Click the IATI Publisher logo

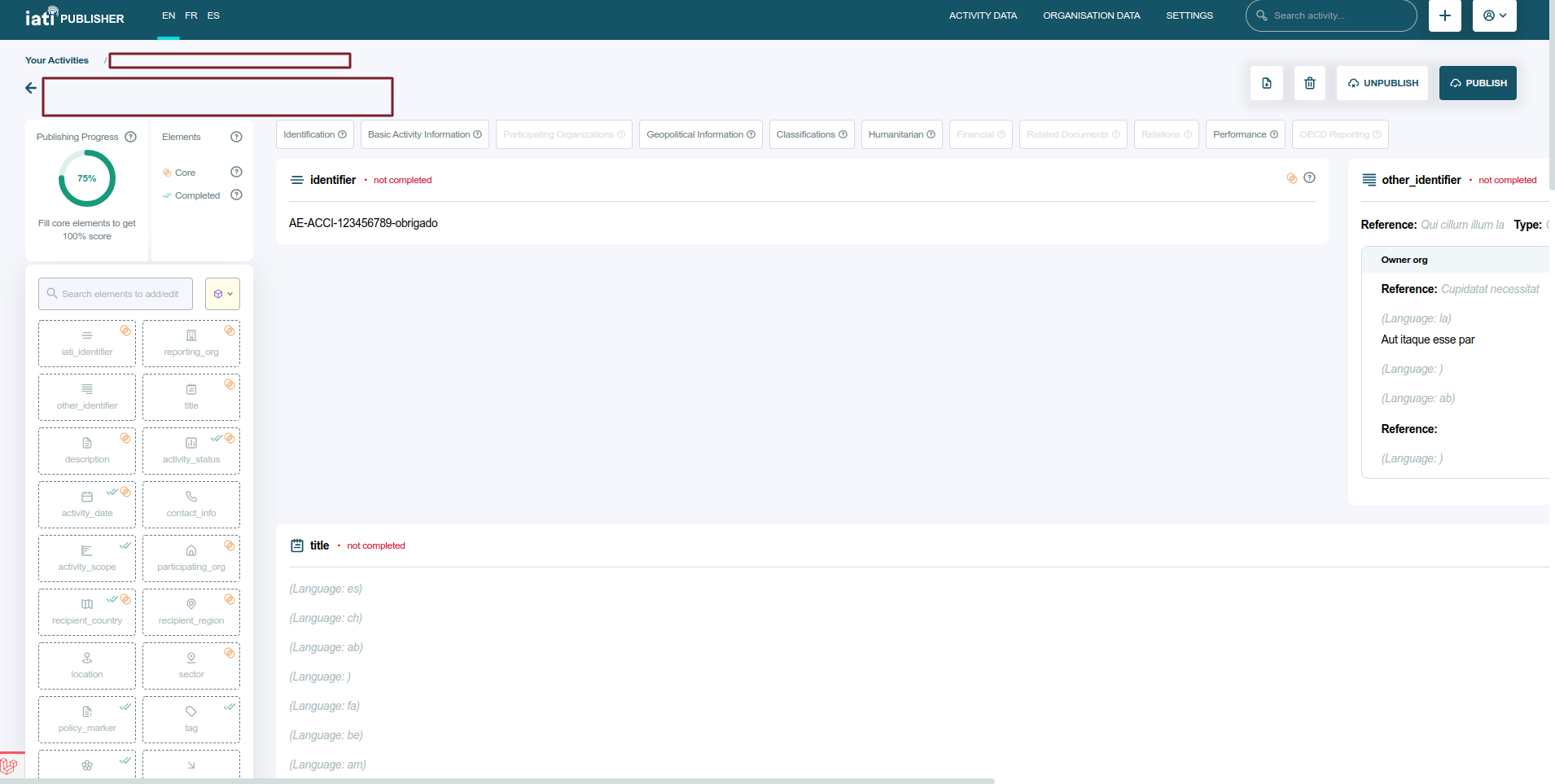point(74,16)
